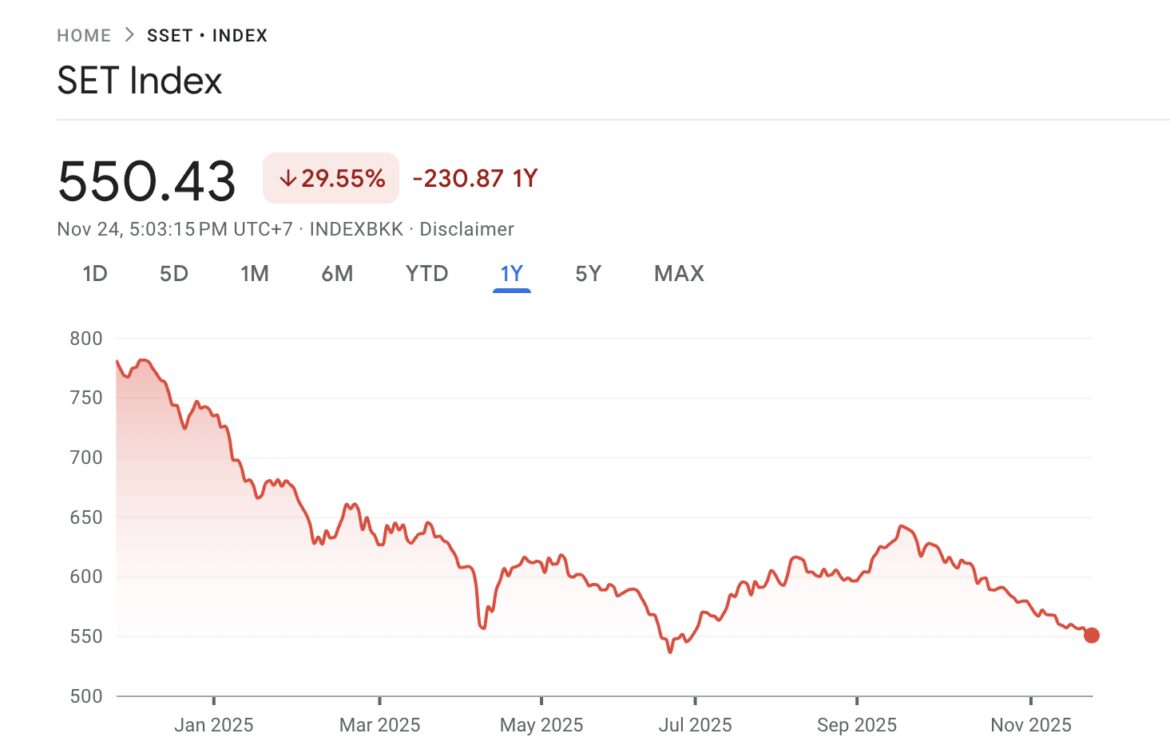Image resolution: width=1170 pixels, height=753 pixels.
Task: Click the 29.55% change badge
Action: pos(331,179)
